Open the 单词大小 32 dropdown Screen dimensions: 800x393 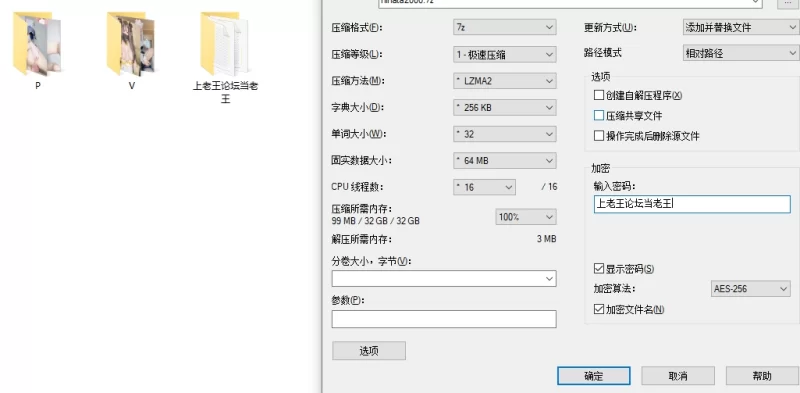[x=505, y=134]
